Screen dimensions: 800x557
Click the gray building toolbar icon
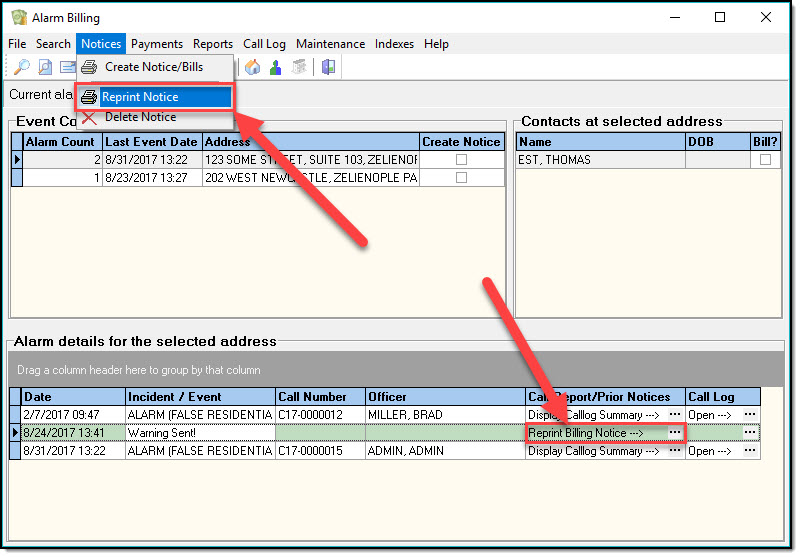298,67
